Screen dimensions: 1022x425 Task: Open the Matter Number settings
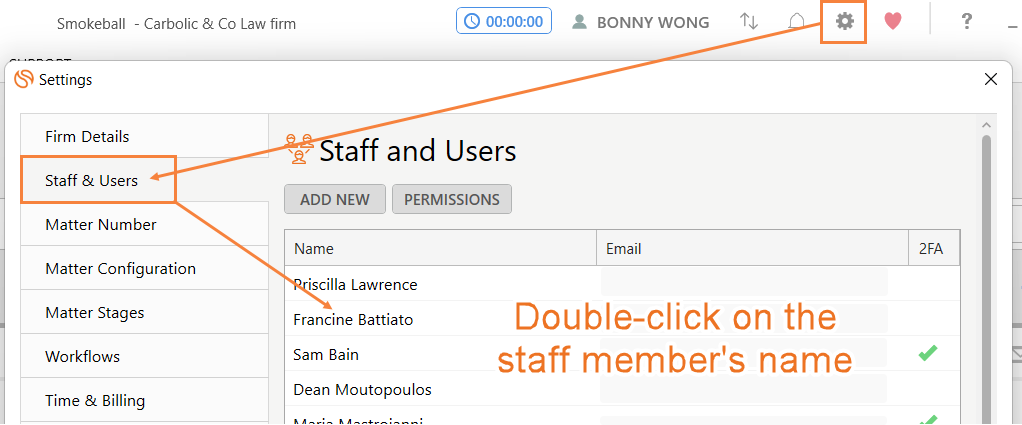coord(144,224)
